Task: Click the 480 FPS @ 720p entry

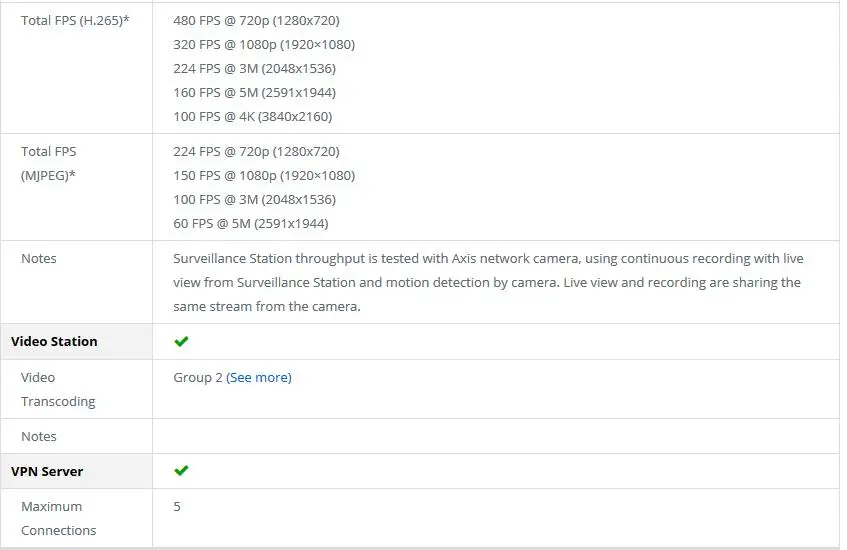Action: [x=256, y=21]
